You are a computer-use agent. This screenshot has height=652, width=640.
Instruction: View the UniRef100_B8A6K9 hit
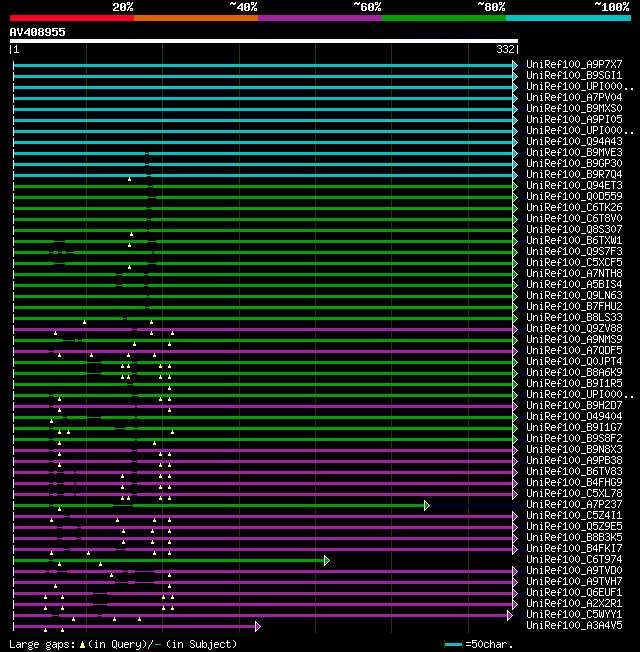(574, 372)
